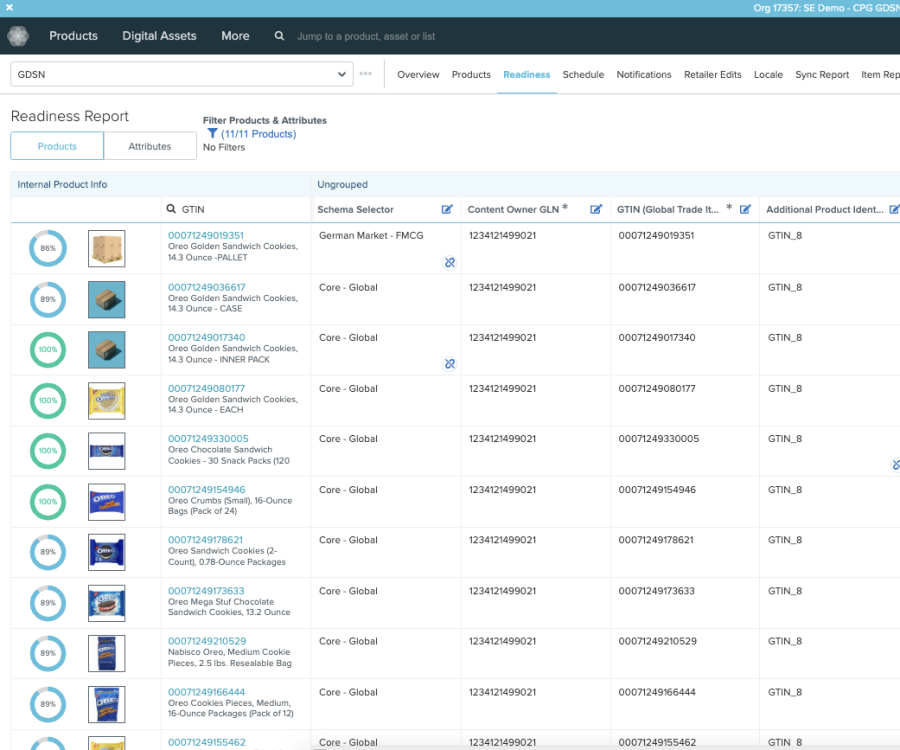This screenshot has width=900, height=750.
Task: Open product link 00071249017340
Action: click(206, 337)
